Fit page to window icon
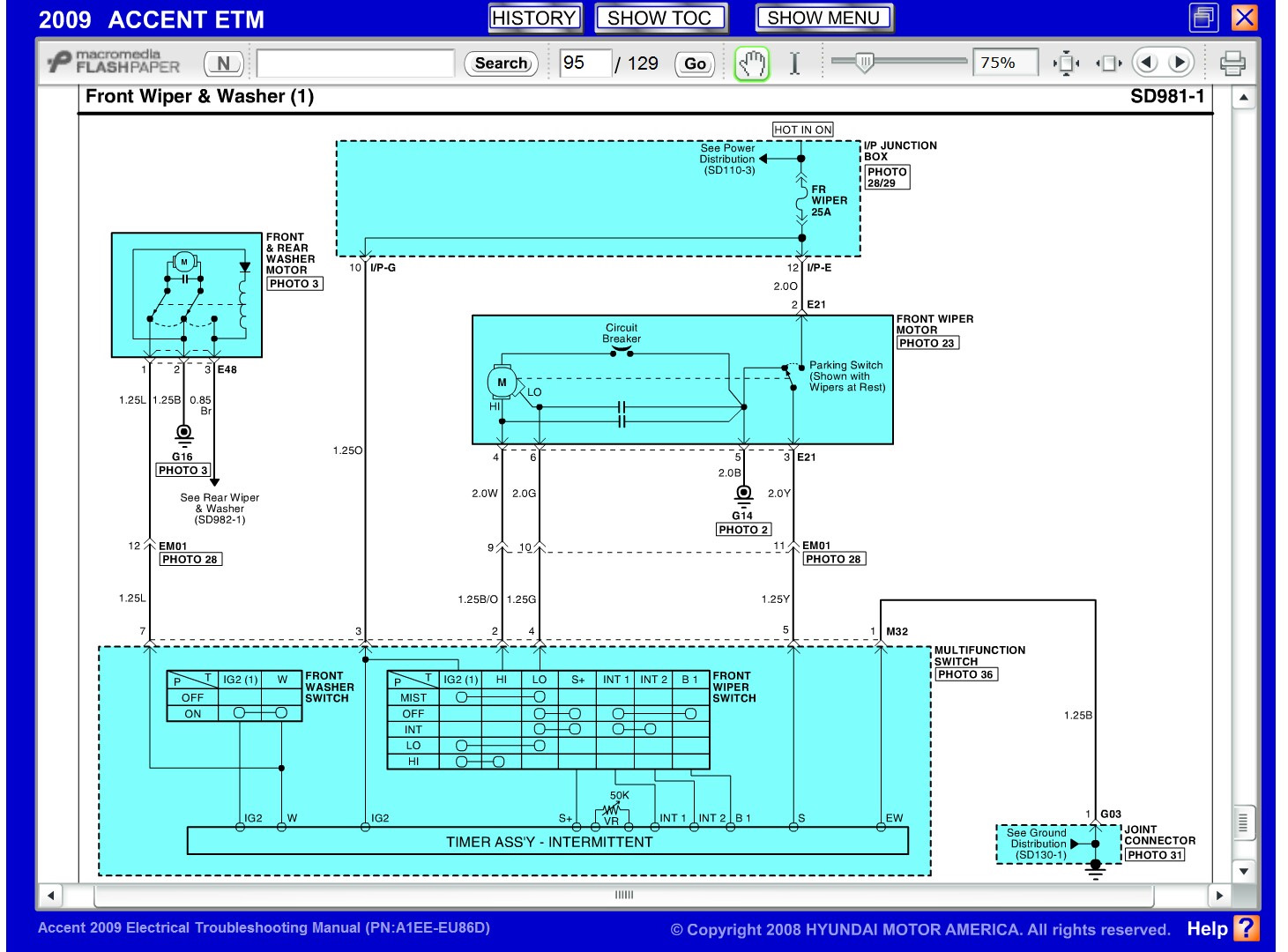This screenshot has width=1288, height=952. [1066, 63]
